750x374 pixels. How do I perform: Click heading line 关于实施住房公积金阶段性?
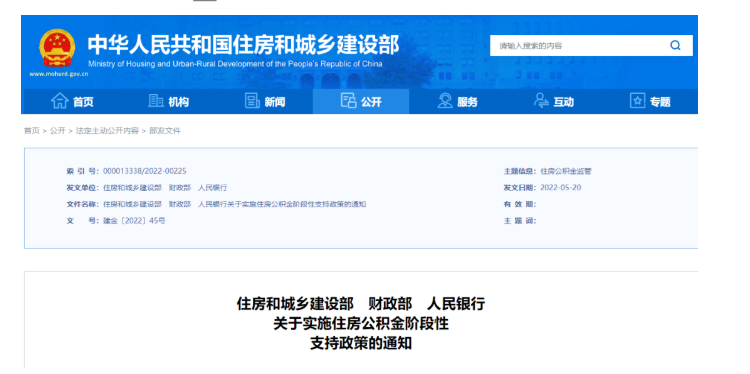click(x=361, y=324)
